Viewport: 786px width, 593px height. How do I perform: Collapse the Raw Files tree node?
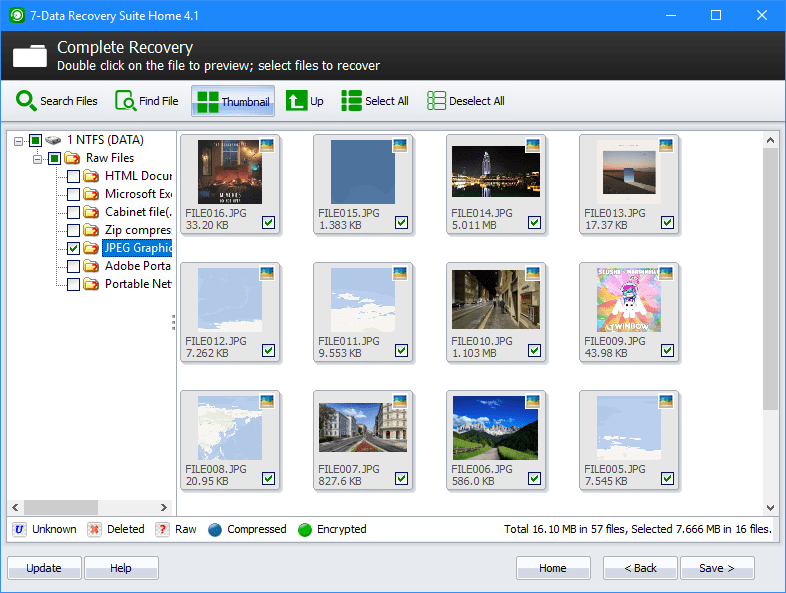click(38, 159)
